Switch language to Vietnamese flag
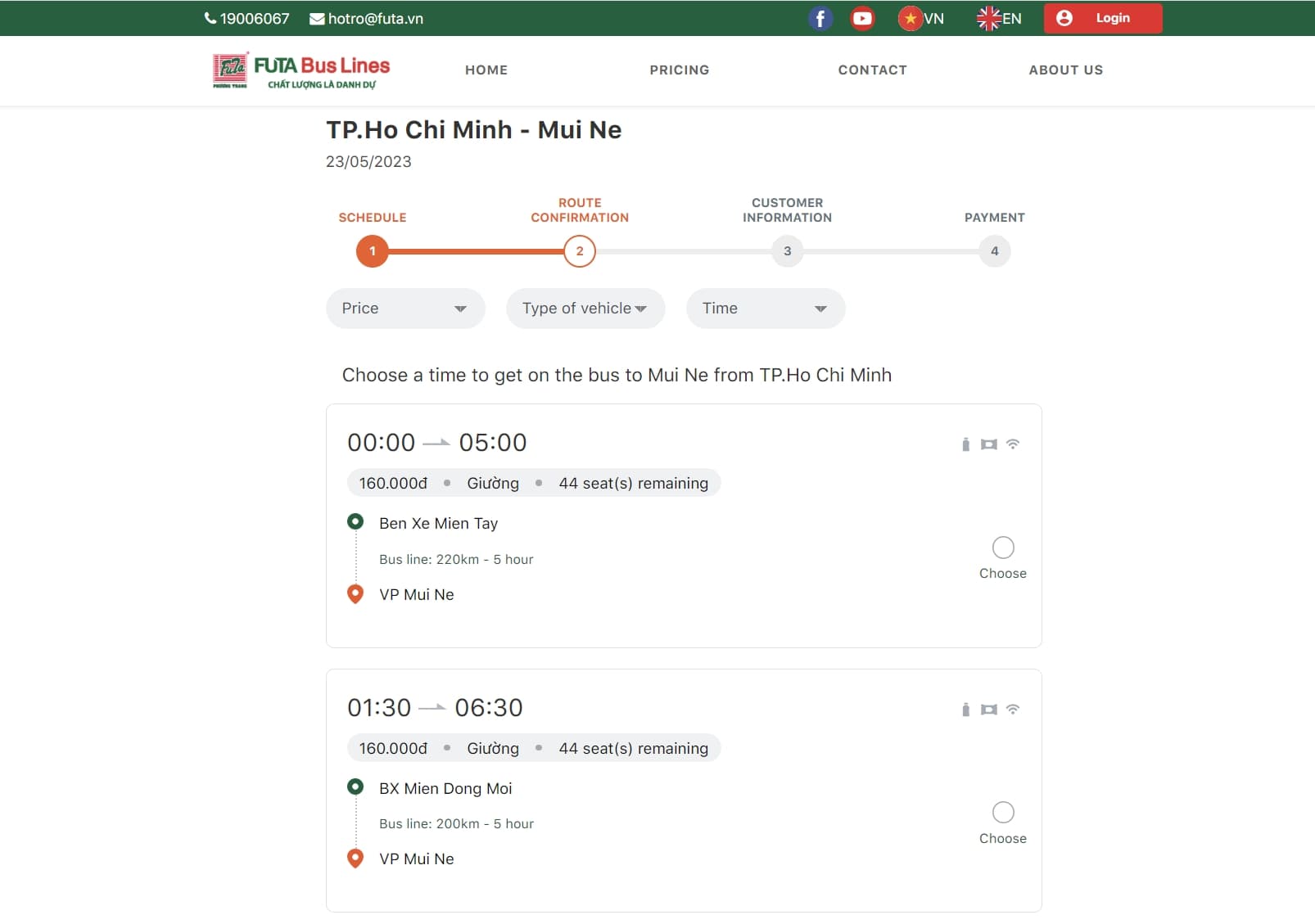Screen dimensions: 1315x924 tap(910, 18)
